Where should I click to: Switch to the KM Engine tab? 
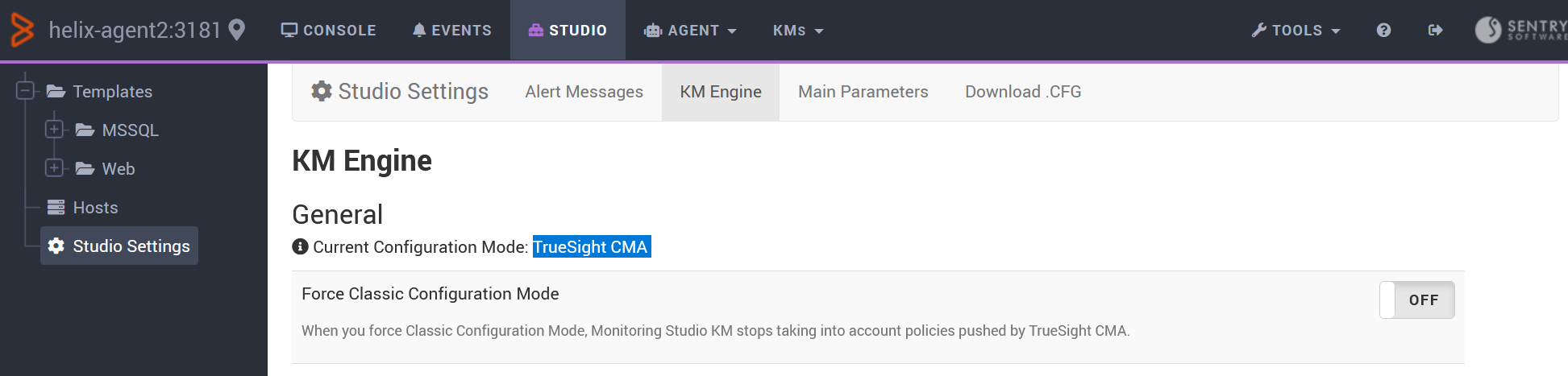click(721, 92)
